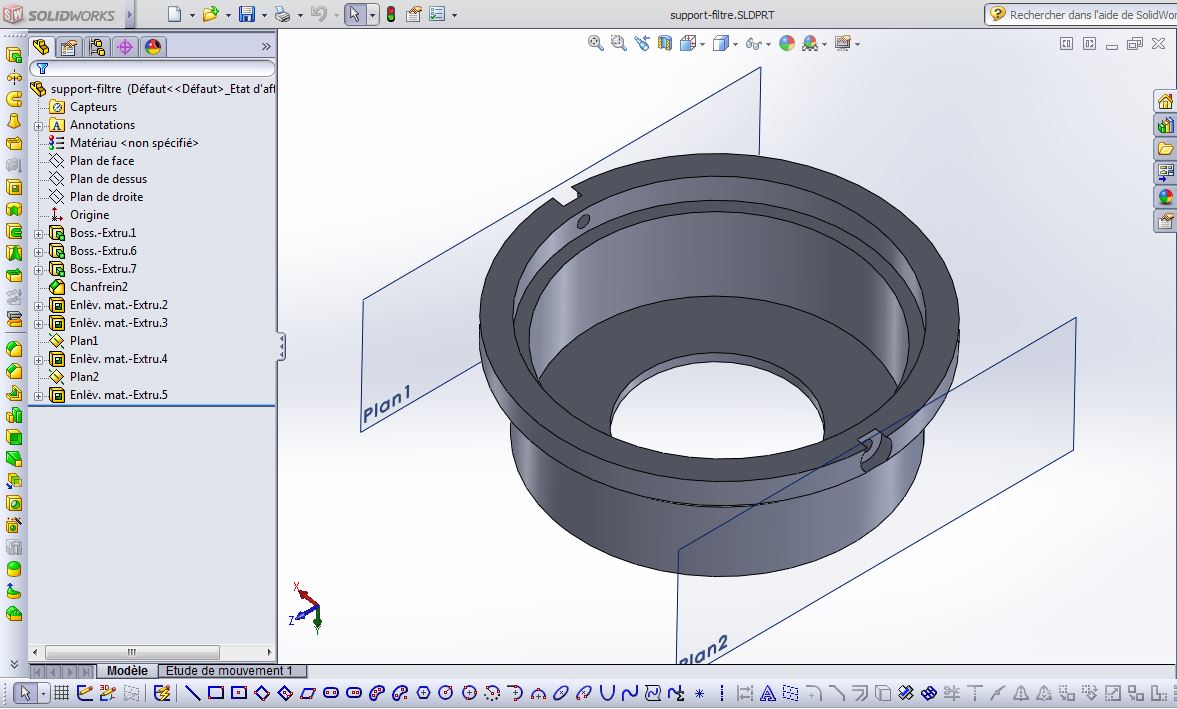Open the Display Style dropdown cube
Screen dimensions: 1177x709
(720, 44)
